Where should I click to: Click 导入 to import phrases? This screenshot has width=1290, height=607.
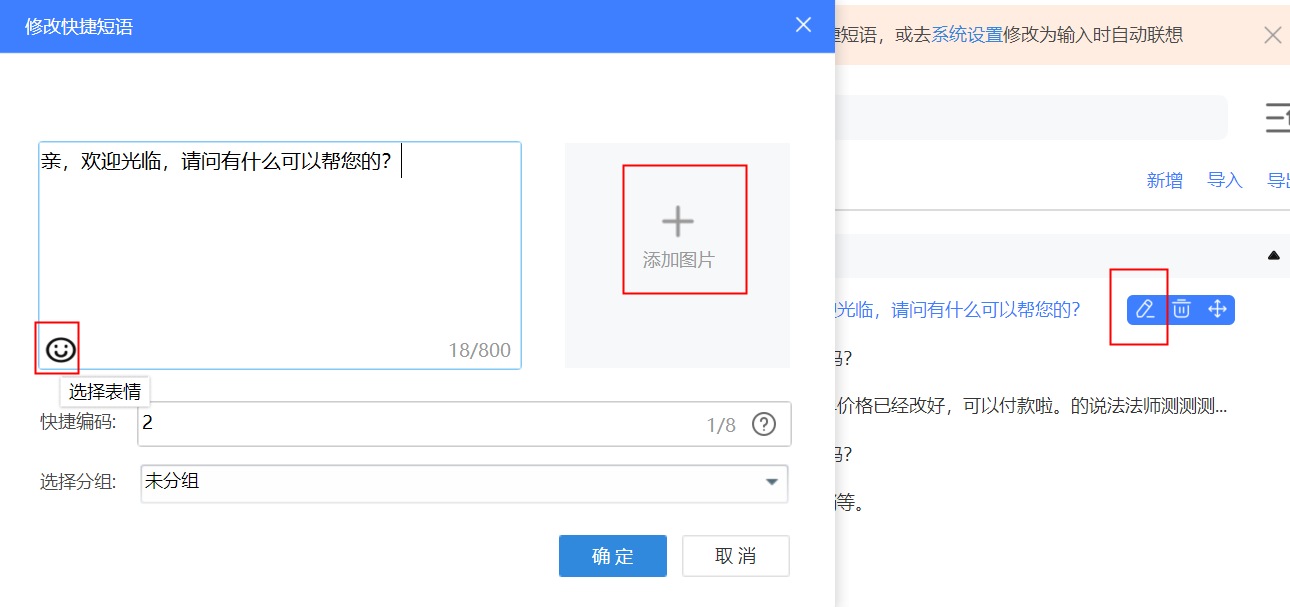(x=1224, y=180)
